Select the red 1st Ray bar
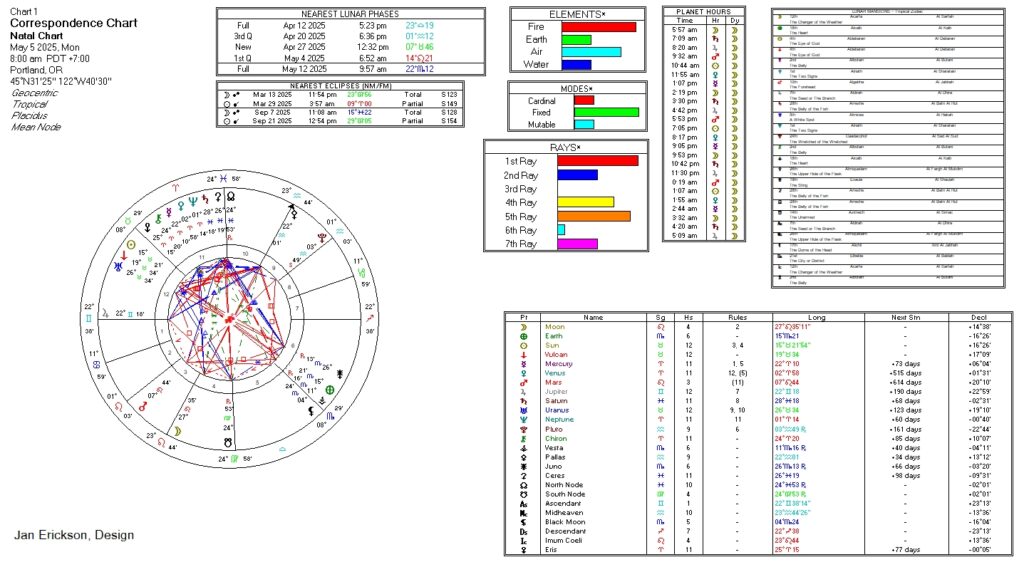 coord(598,161)
